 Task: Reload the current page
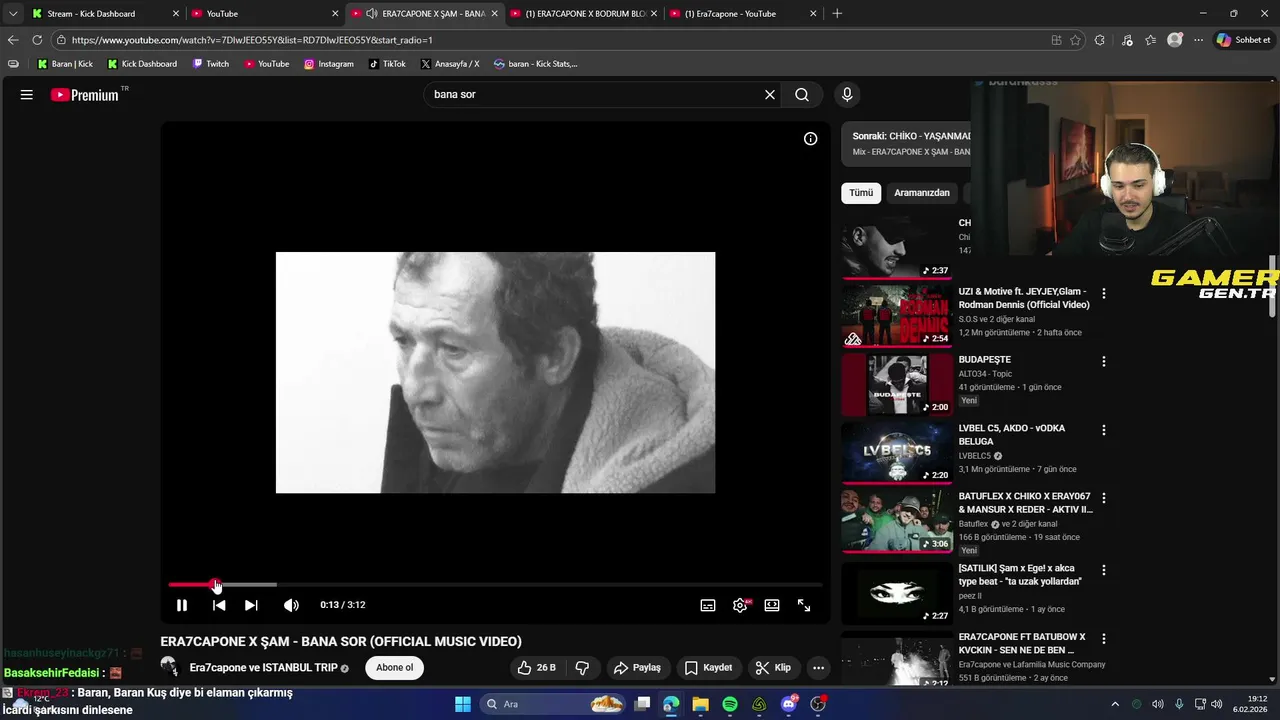click(x=37, y=40)
